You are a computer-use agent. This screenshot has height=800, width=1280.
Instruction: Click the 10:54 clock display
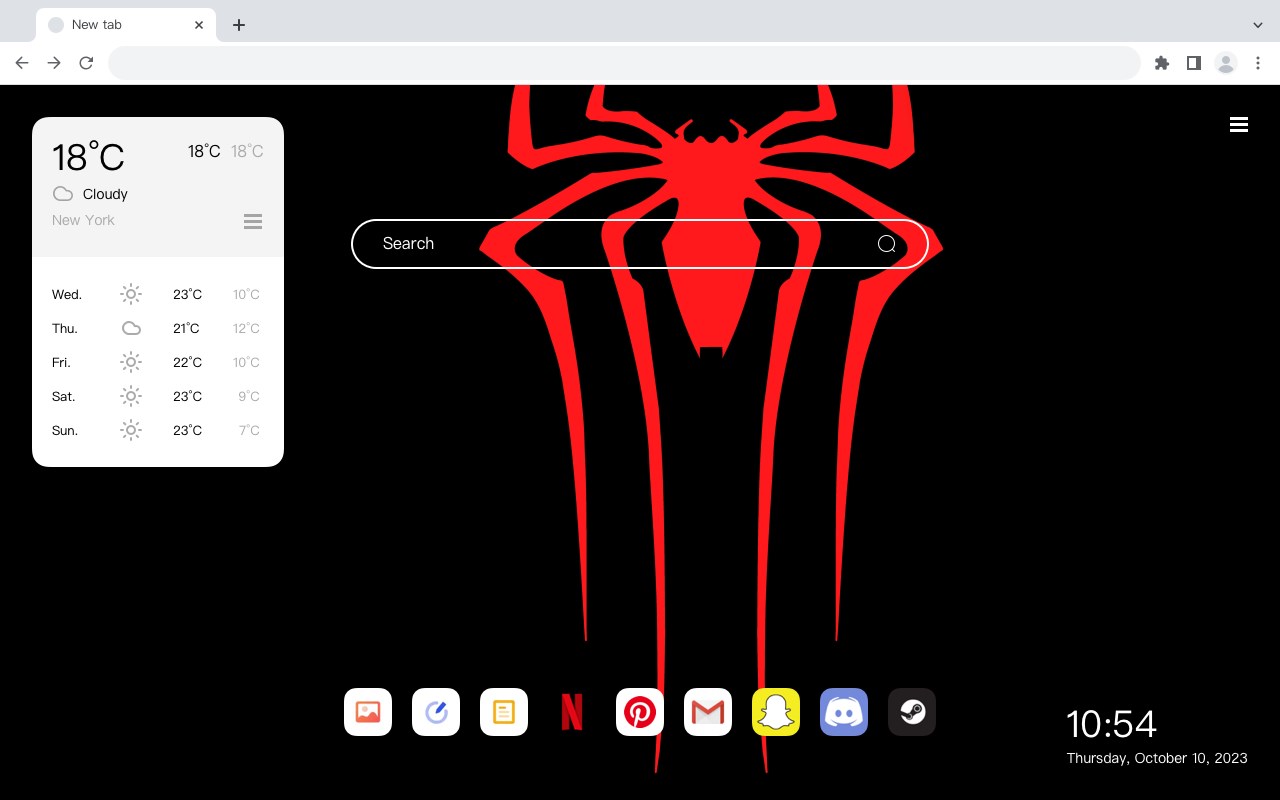coord(1111,724)
